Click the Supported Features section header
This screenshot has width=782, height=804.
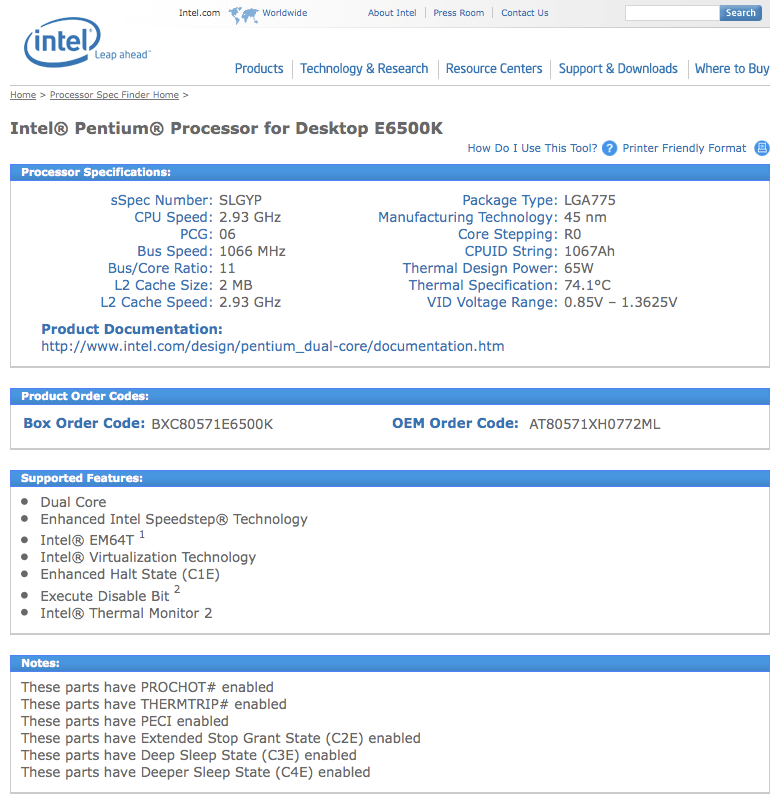coord(390,478)
